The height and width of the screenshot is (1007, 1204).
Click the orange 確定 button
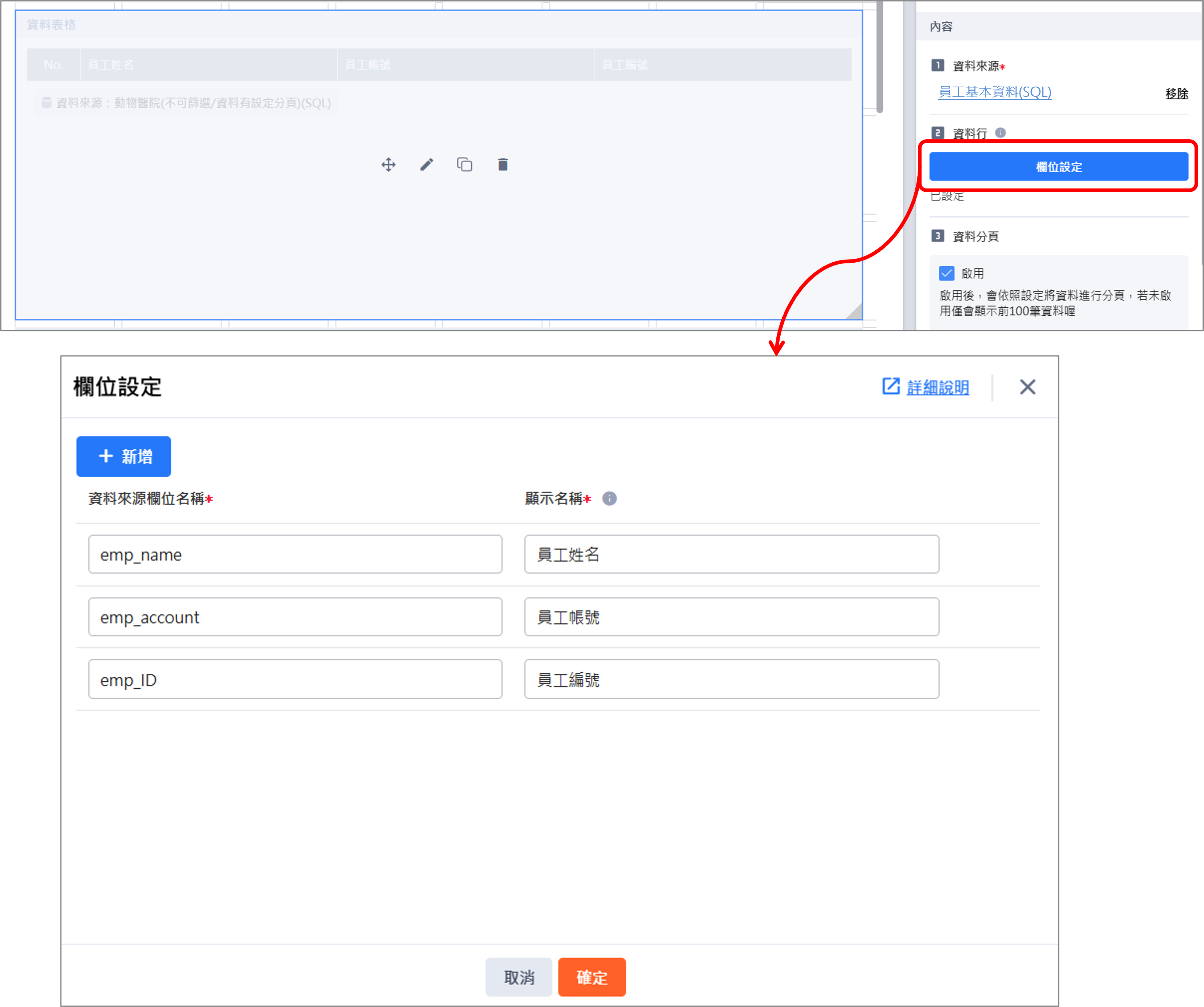[x=592, y=977]
